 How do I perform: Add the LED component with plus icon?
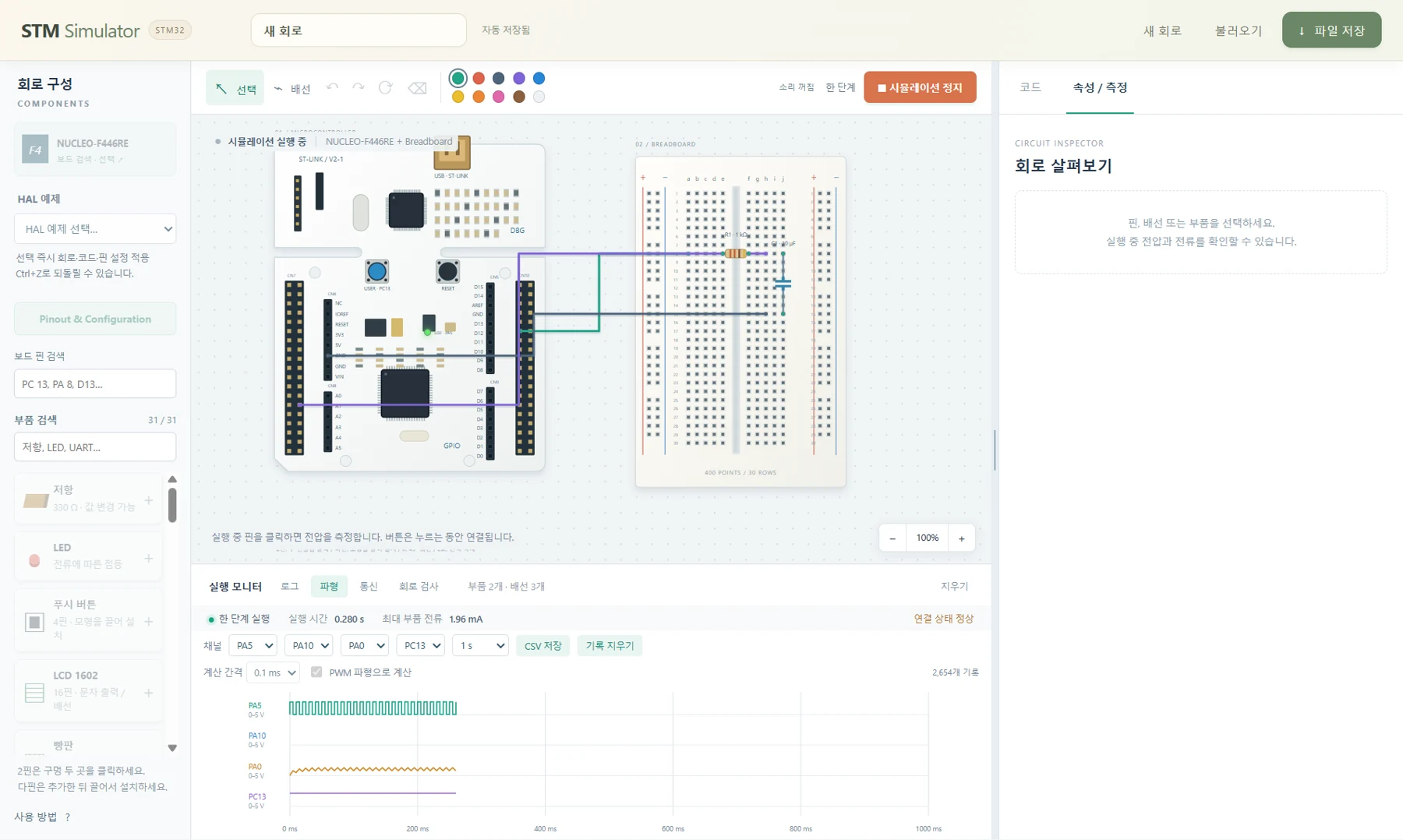[x=149, y=559]
